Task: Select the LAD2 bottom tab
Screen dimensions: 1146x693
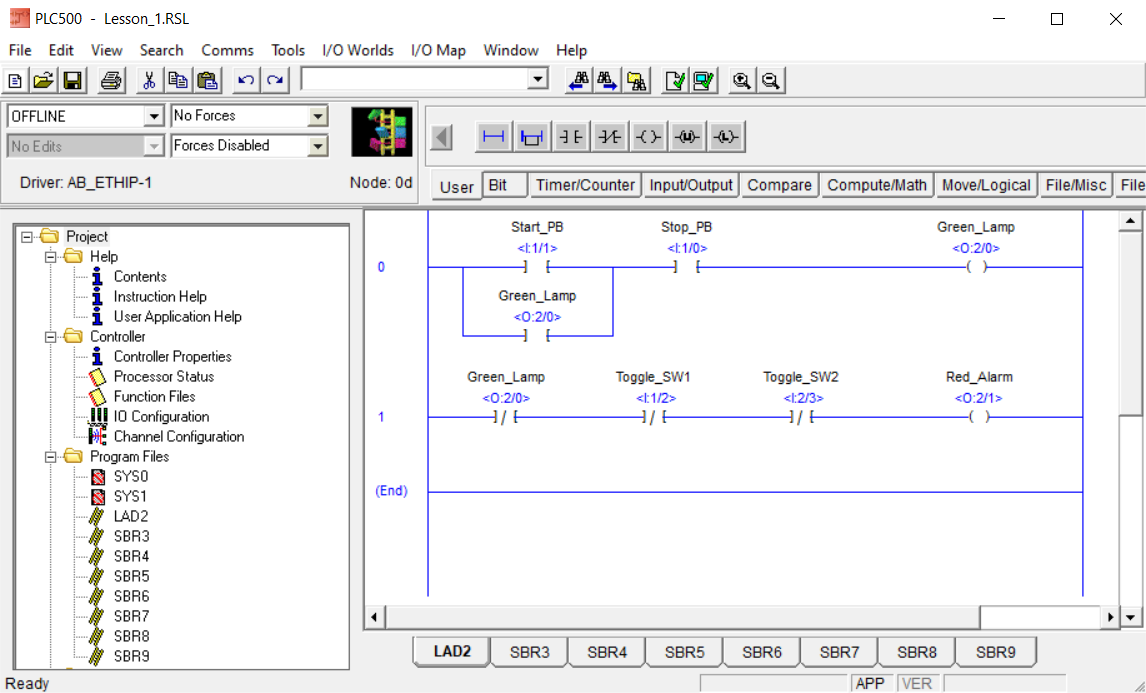Action: (452, 651)
